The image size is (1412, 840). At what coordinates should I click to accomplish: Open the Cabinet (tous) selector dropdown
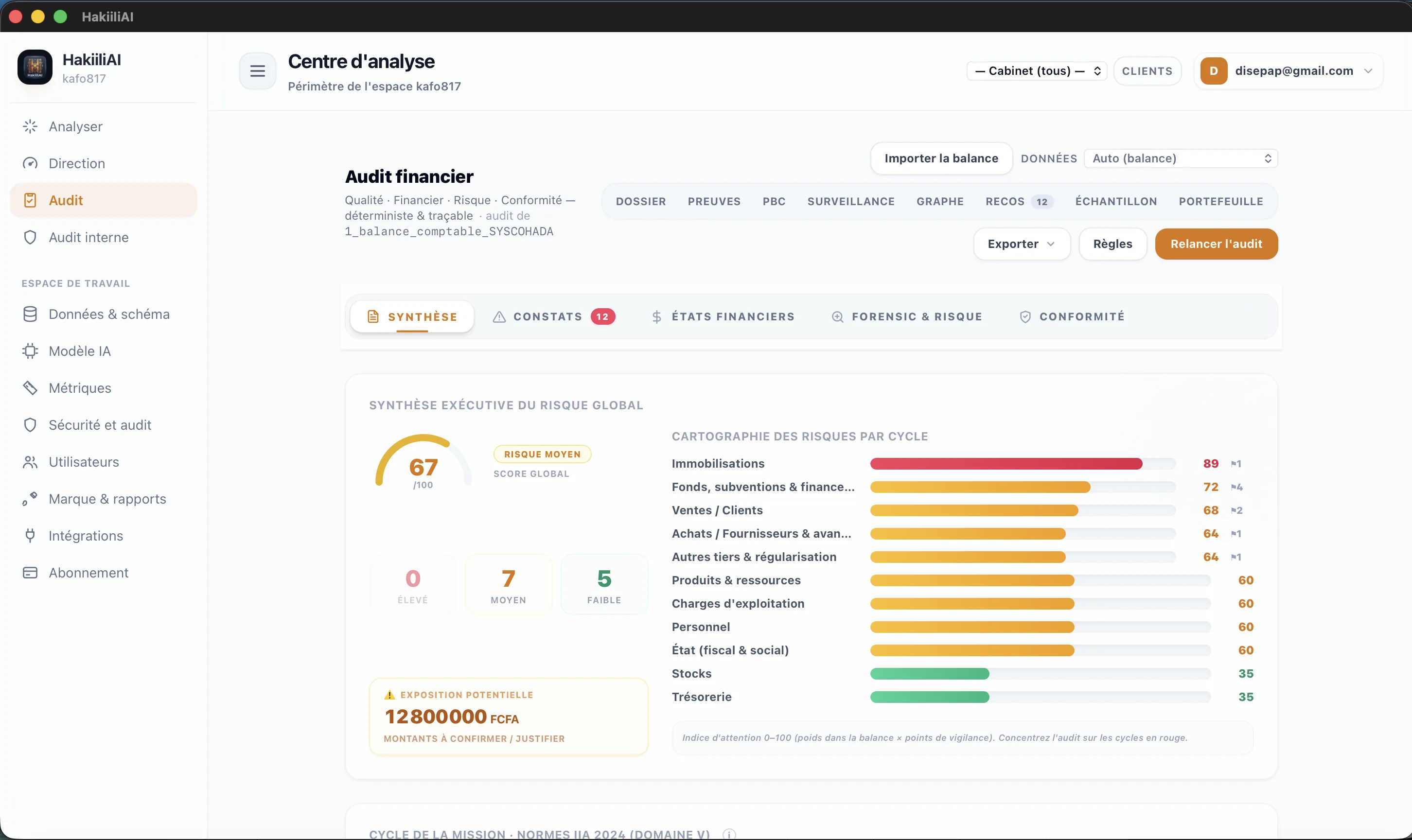(1037, 71)
